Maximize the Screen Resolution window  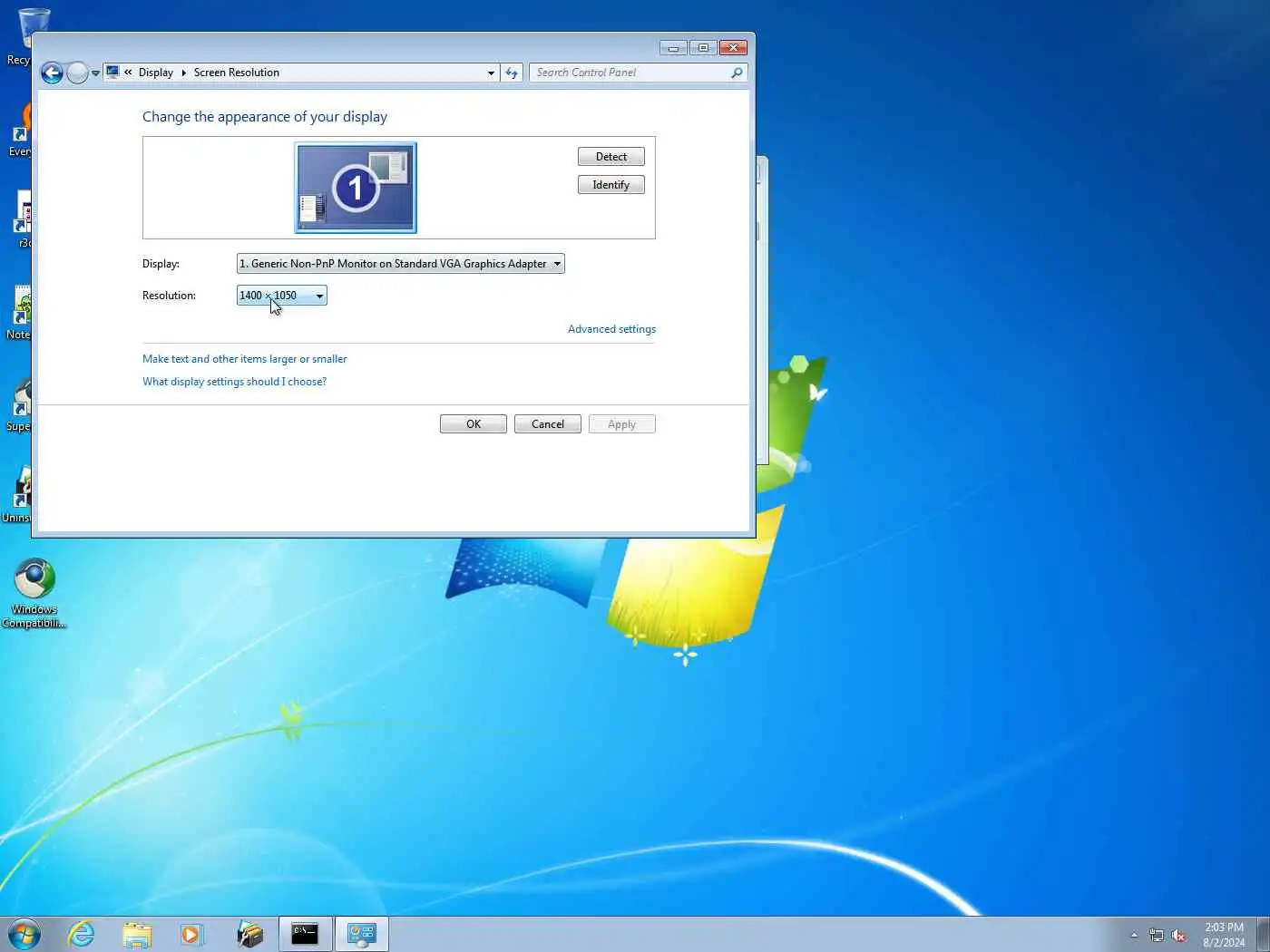(703, 47)
